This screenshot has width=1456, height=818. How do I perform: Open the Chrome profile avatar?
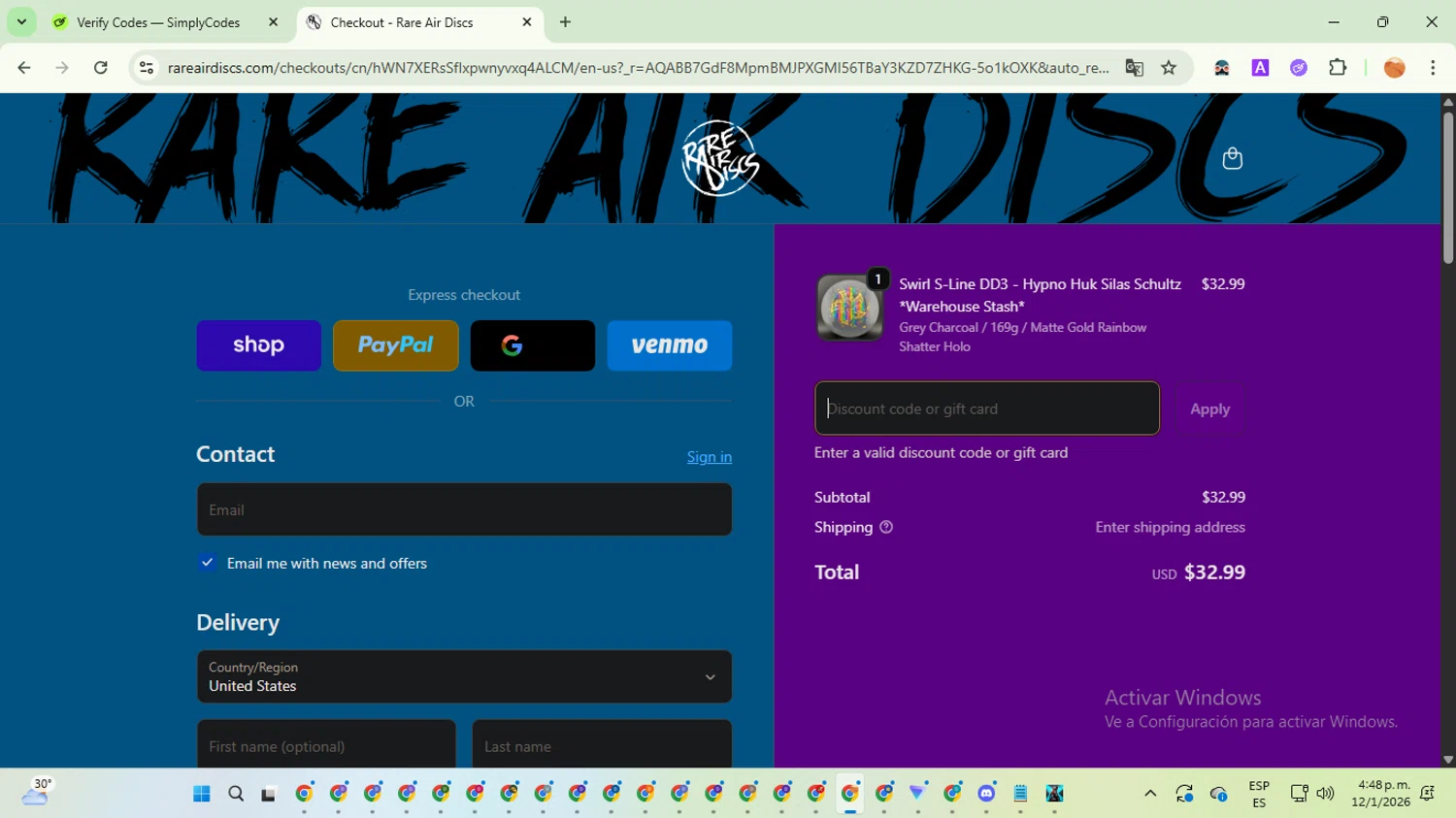(1394, 68)
